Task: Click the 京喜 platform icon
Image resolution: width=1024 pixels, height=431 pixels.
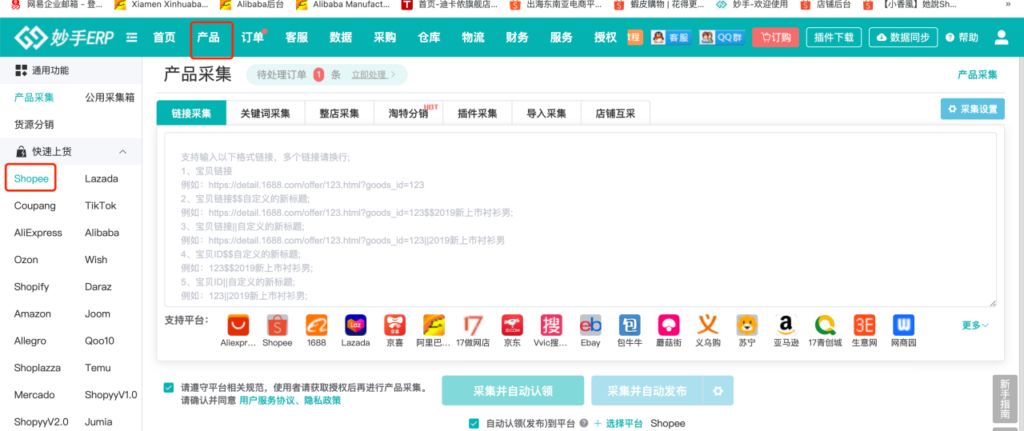Action: (x=394, y=325)
